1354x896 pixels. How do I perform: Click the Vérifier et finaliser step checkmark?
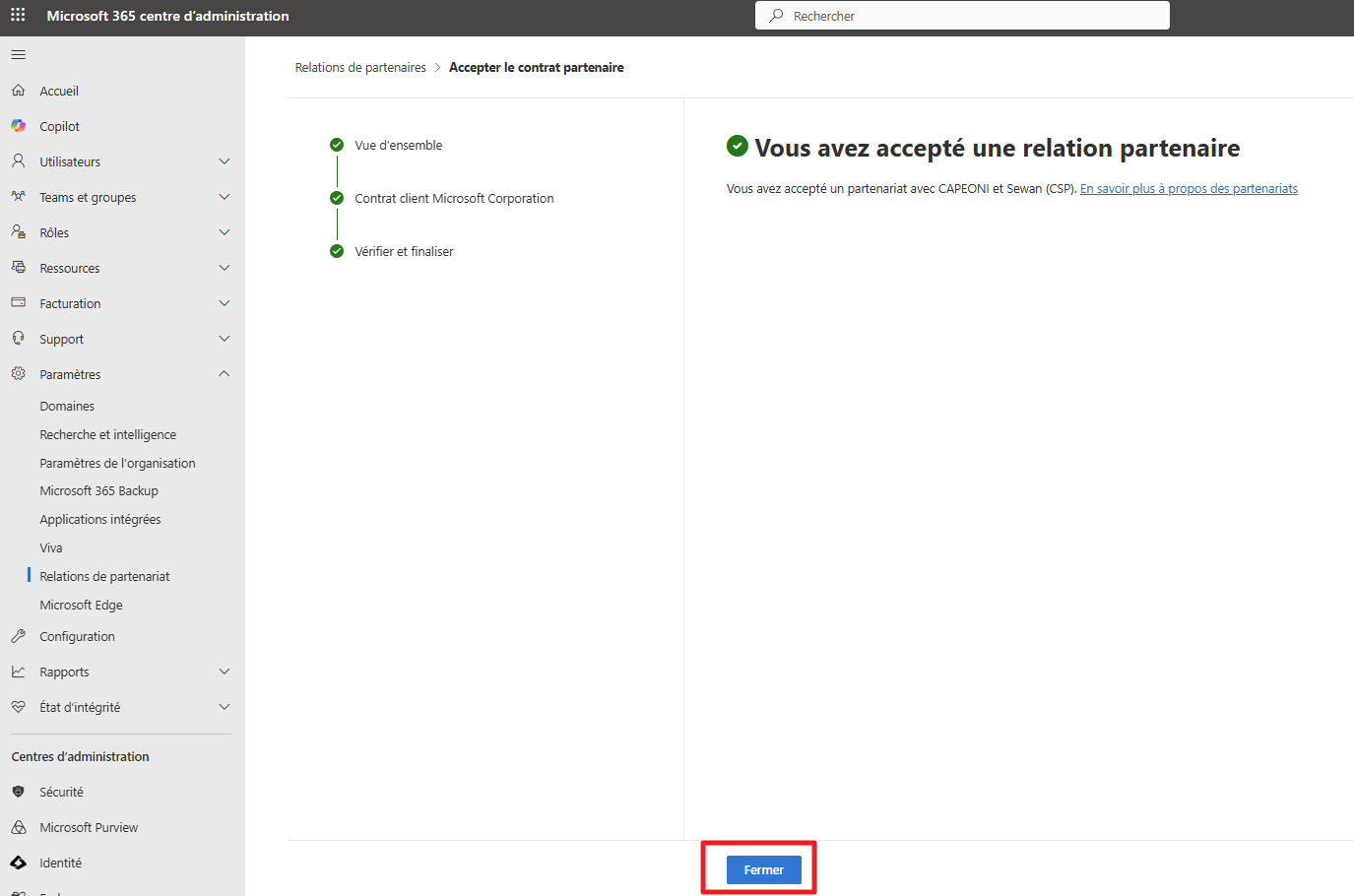337,251
